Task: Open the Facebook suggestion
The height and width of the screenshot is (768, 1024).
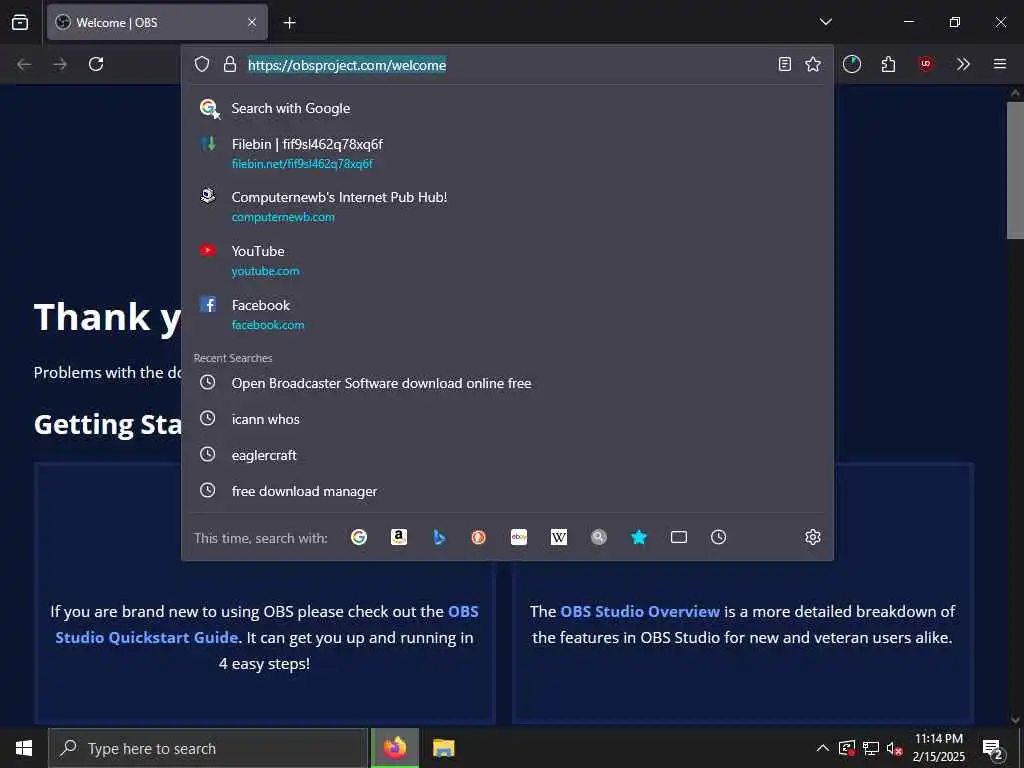Action: pyautogui.click(x=507, y=315)
